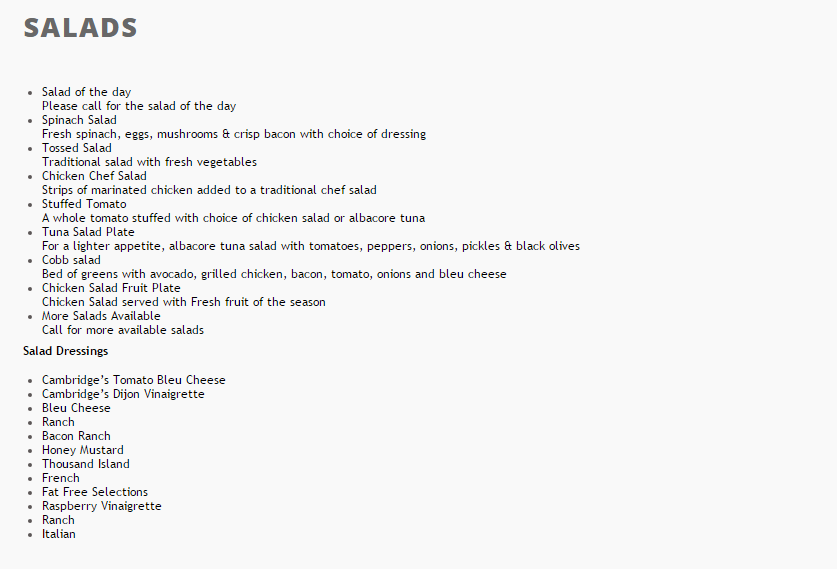837x569 pixels.
Task: Click the Honey Mustard dressing
Action: pos(83,450)
